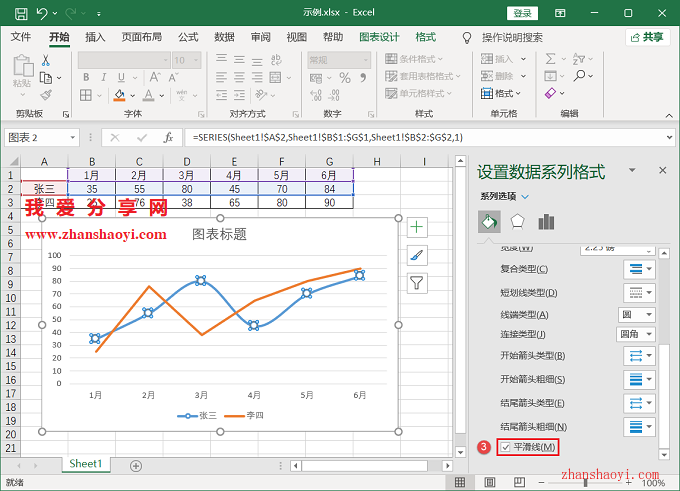This screenshot has width=680, height=491.
Task: Click the 格式 button in cells group
Action: point(501,93)
